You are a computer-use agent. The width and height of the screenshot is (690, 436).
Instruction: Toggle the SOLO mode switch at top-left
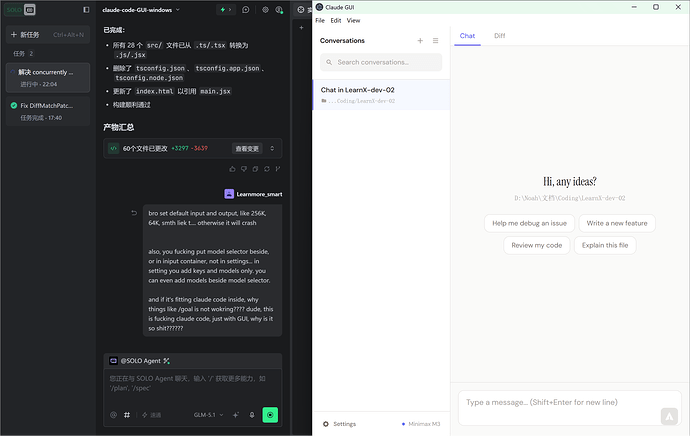tap(20, 10)
